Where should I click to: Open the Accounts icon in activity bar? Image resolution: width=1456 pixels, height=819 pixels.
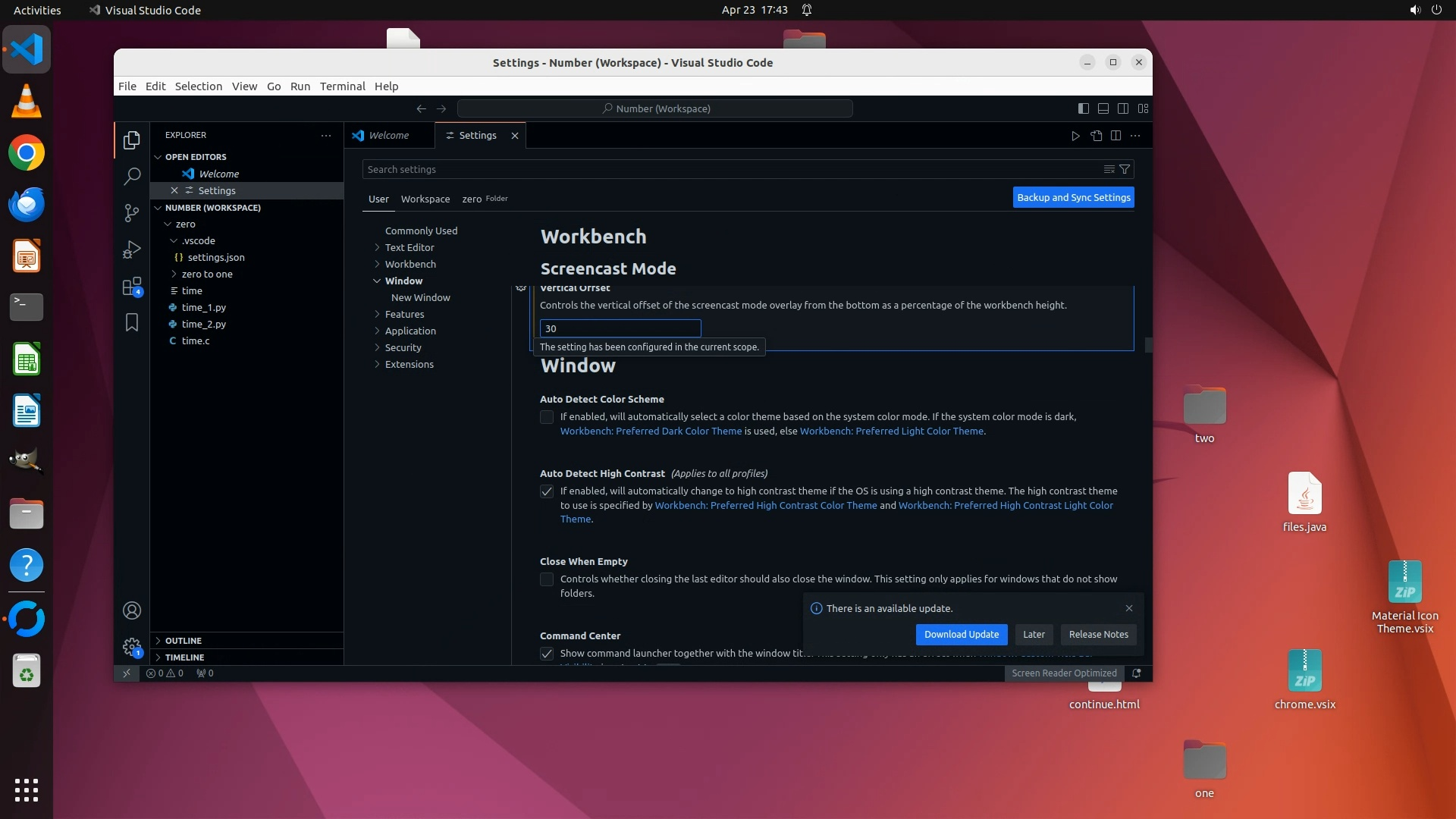coord(132,610)
